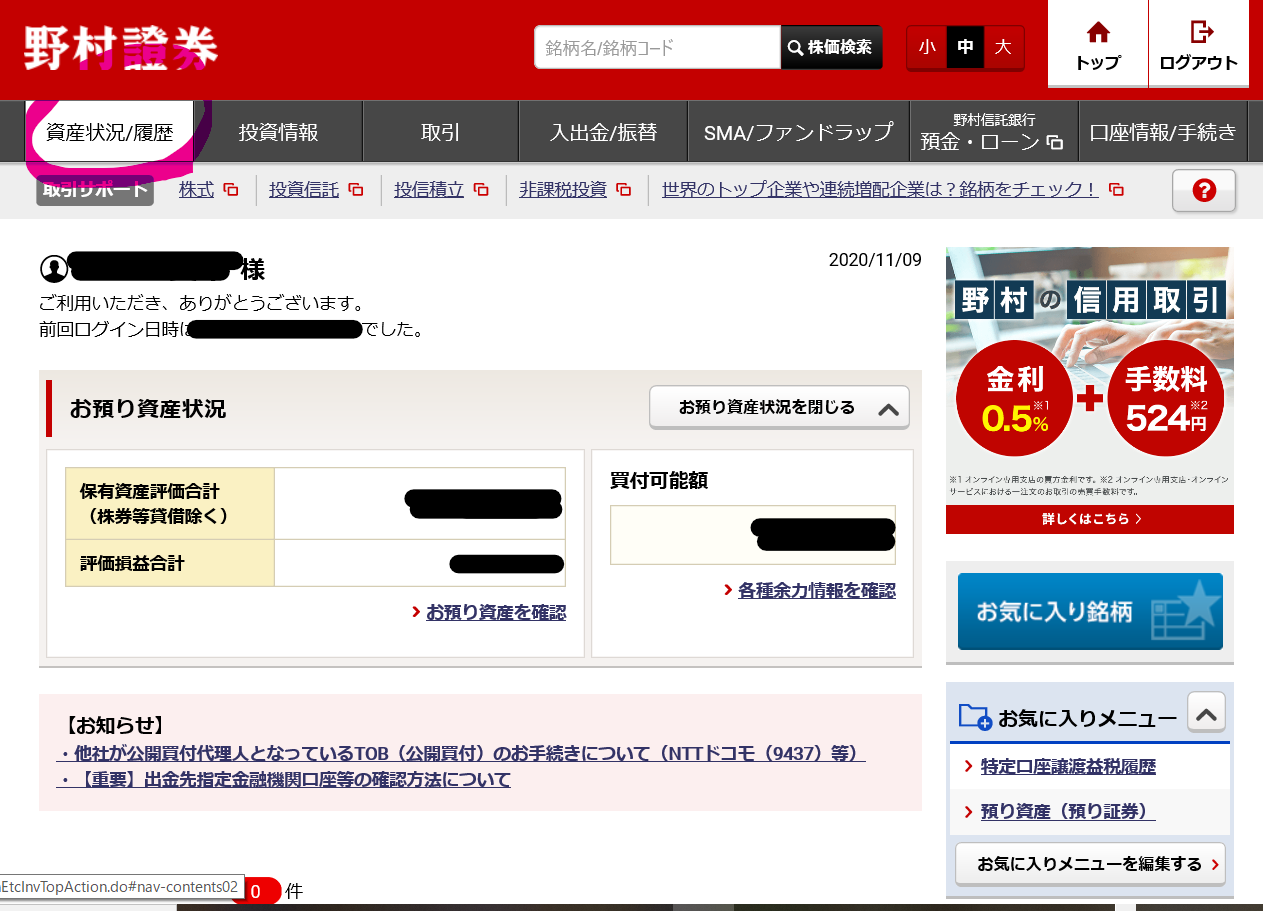Open the SMA/ファンドラップ tab
The width and height of the screenshot is (1263, 911).
click(798, 132)
